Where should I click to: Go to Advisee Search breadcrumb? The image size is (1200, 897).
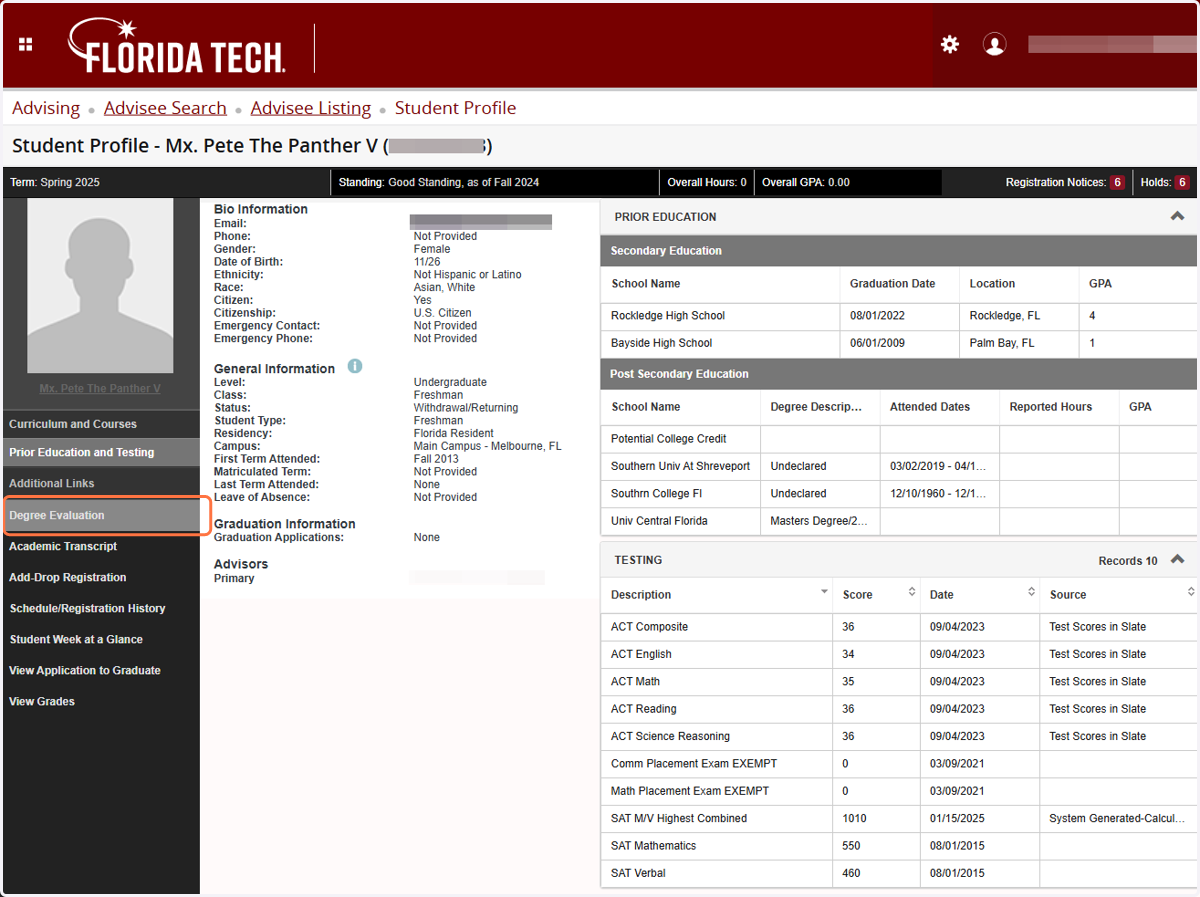tap(165, 108)
